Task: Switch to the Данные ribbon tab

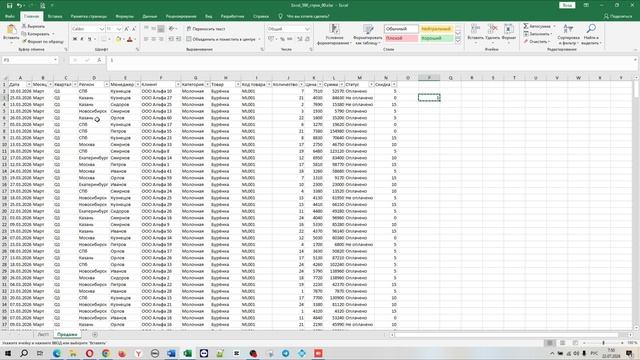Action: click(x=150, y=16)
